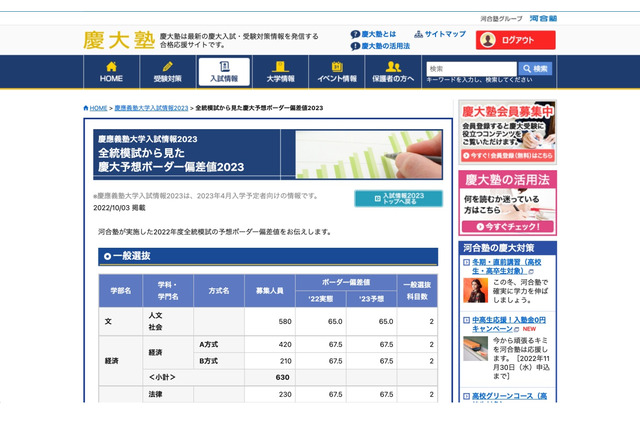Click the classroom thumbnail under 中高生応援

(x=476, y=348)
